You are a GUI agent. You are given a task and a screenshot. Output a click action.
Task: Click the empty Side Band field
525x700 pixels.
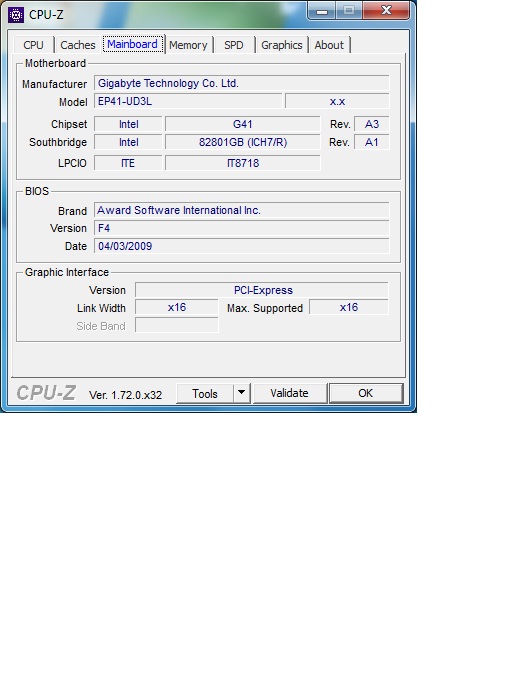pos(177,325)
